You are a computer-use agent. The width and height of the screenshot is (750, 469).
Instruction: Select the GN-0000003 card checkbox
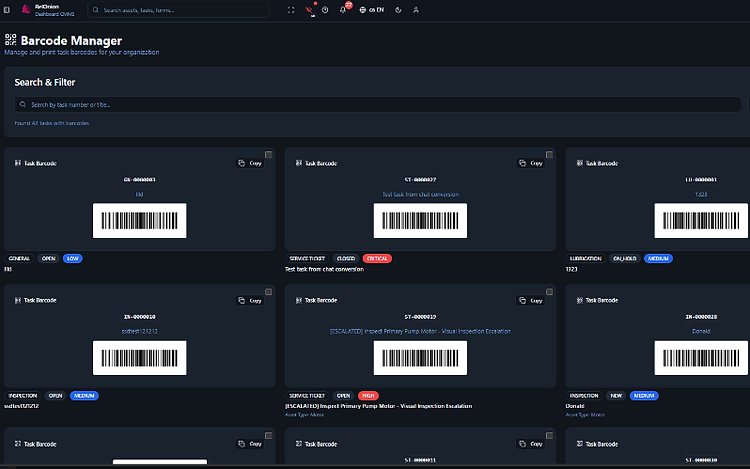click(x=268, y=154)
